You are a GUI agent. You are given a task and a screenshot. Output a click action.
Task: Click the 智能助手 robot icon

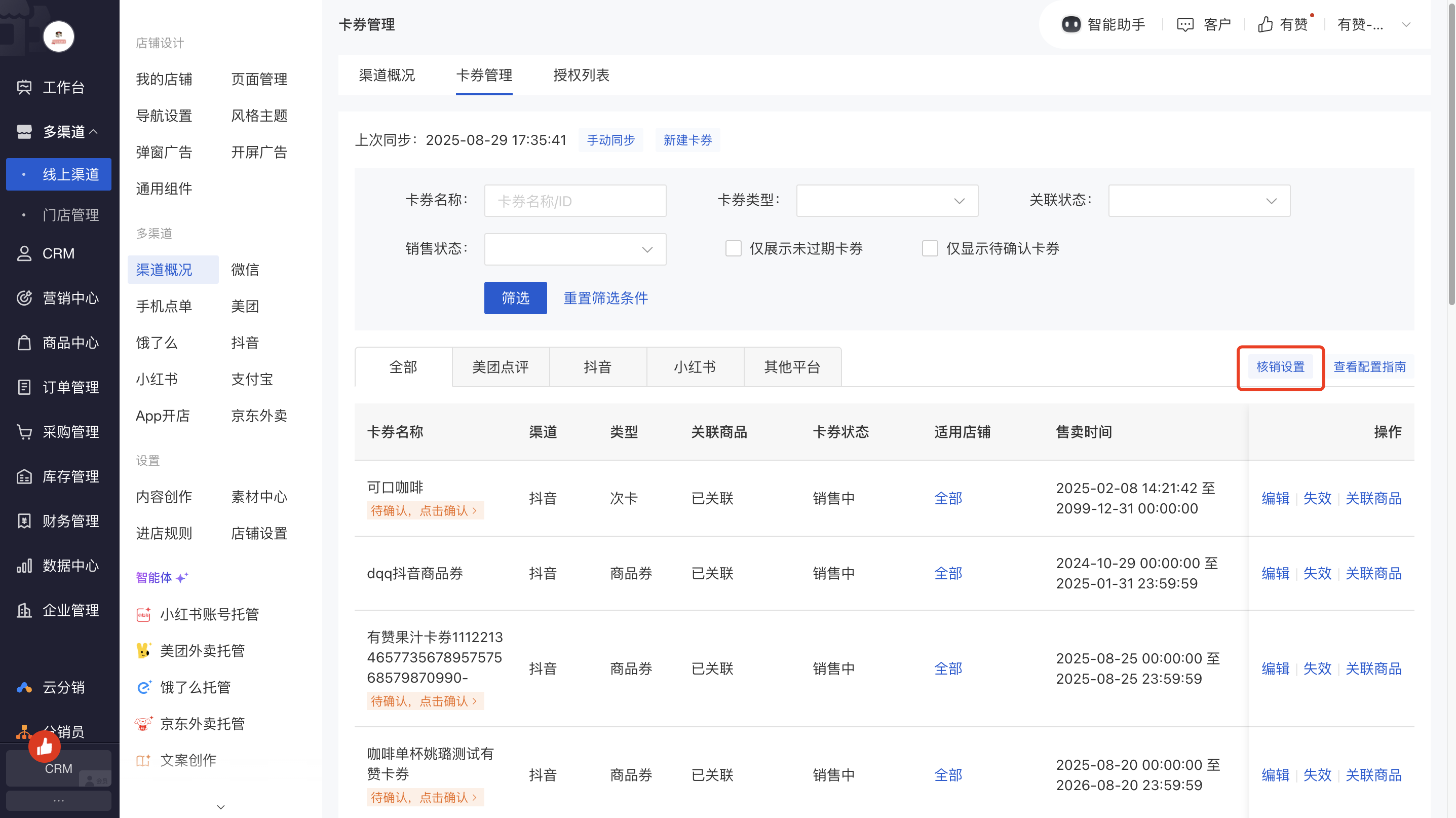tap(1070, 24)
